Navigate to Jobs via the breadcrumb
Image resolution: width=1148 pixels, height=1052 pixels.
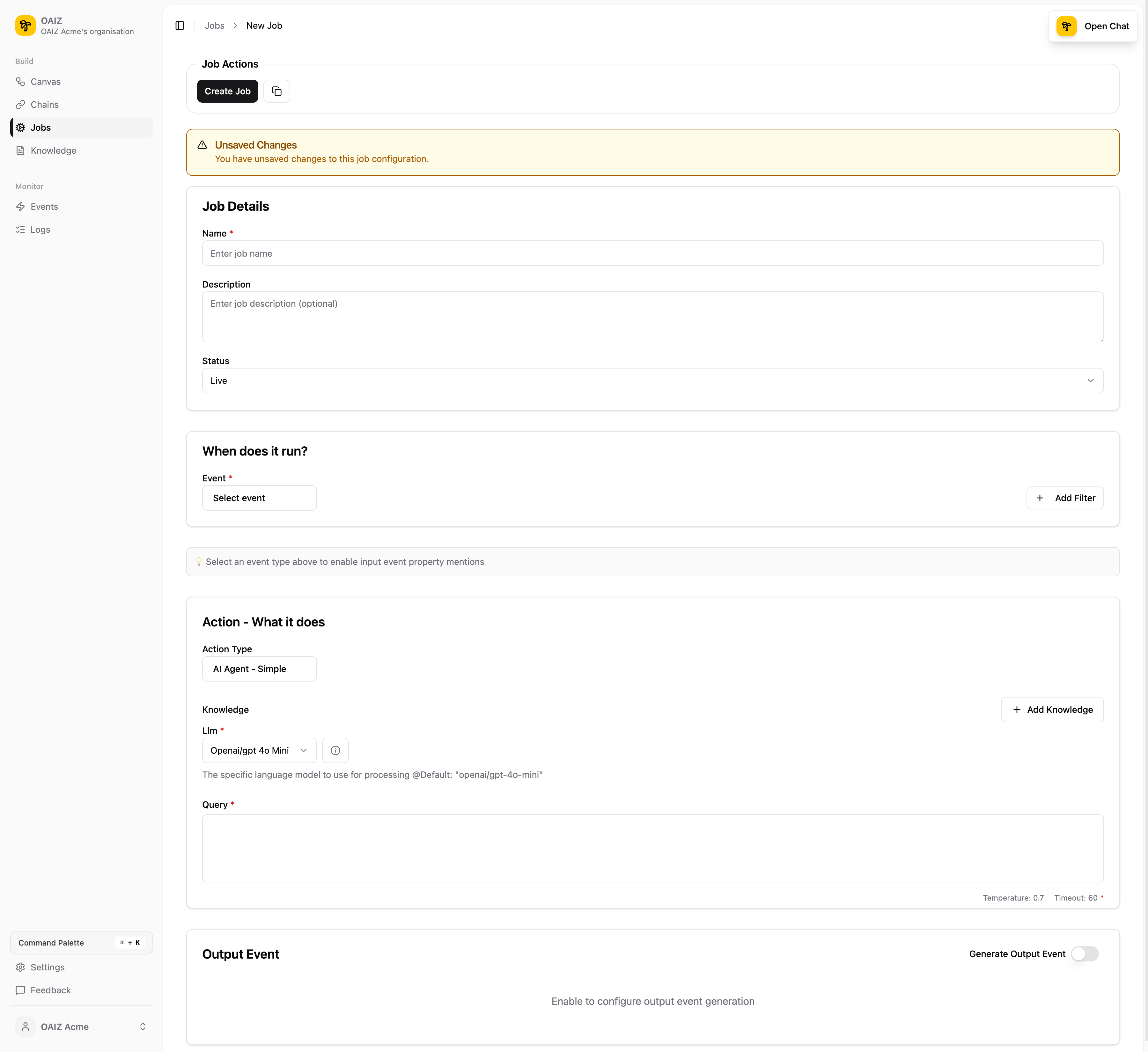(x=215, y=26)
